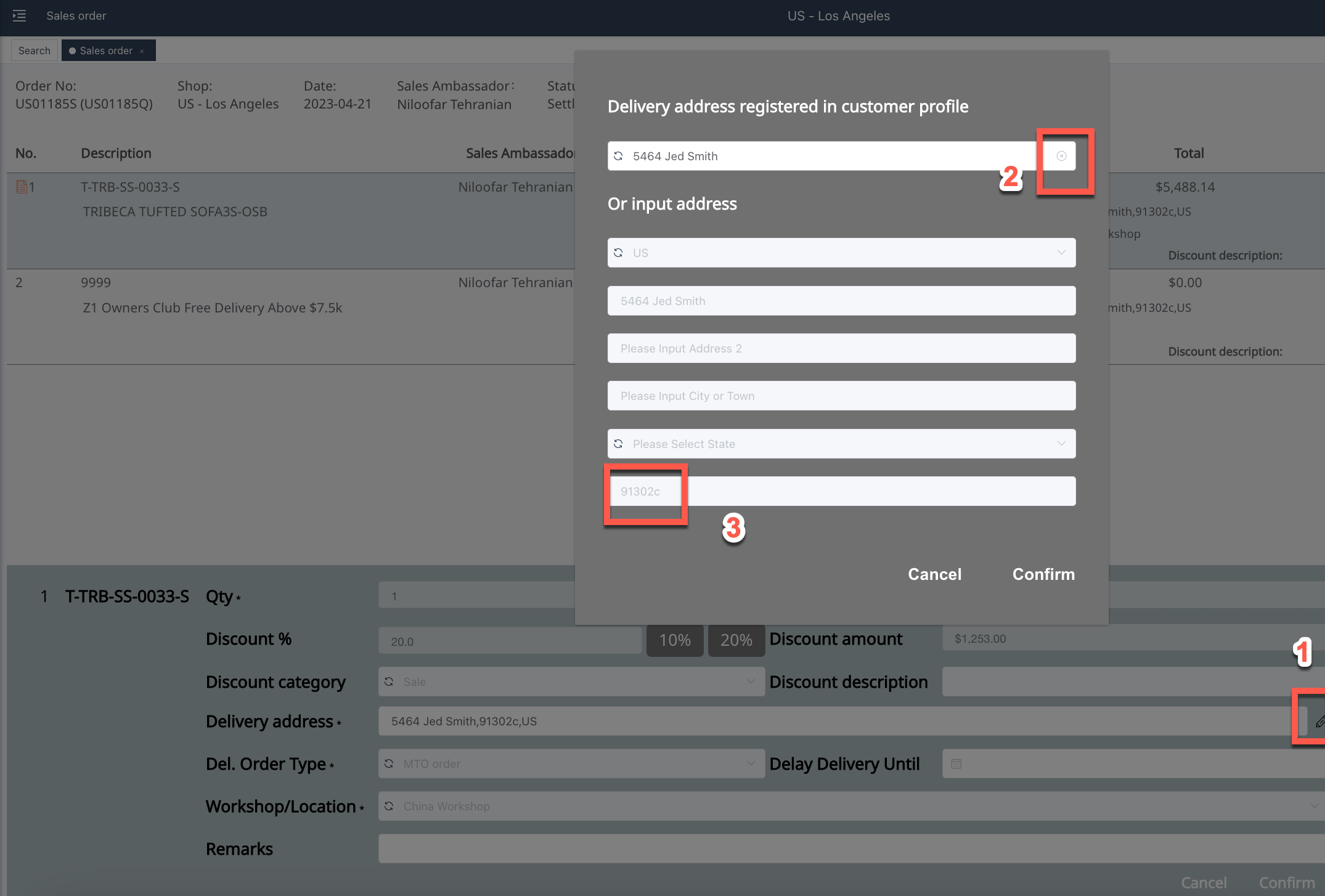The image size is (1325, 896).
Task: Select the Sales order tab
Action: [105, 51]
